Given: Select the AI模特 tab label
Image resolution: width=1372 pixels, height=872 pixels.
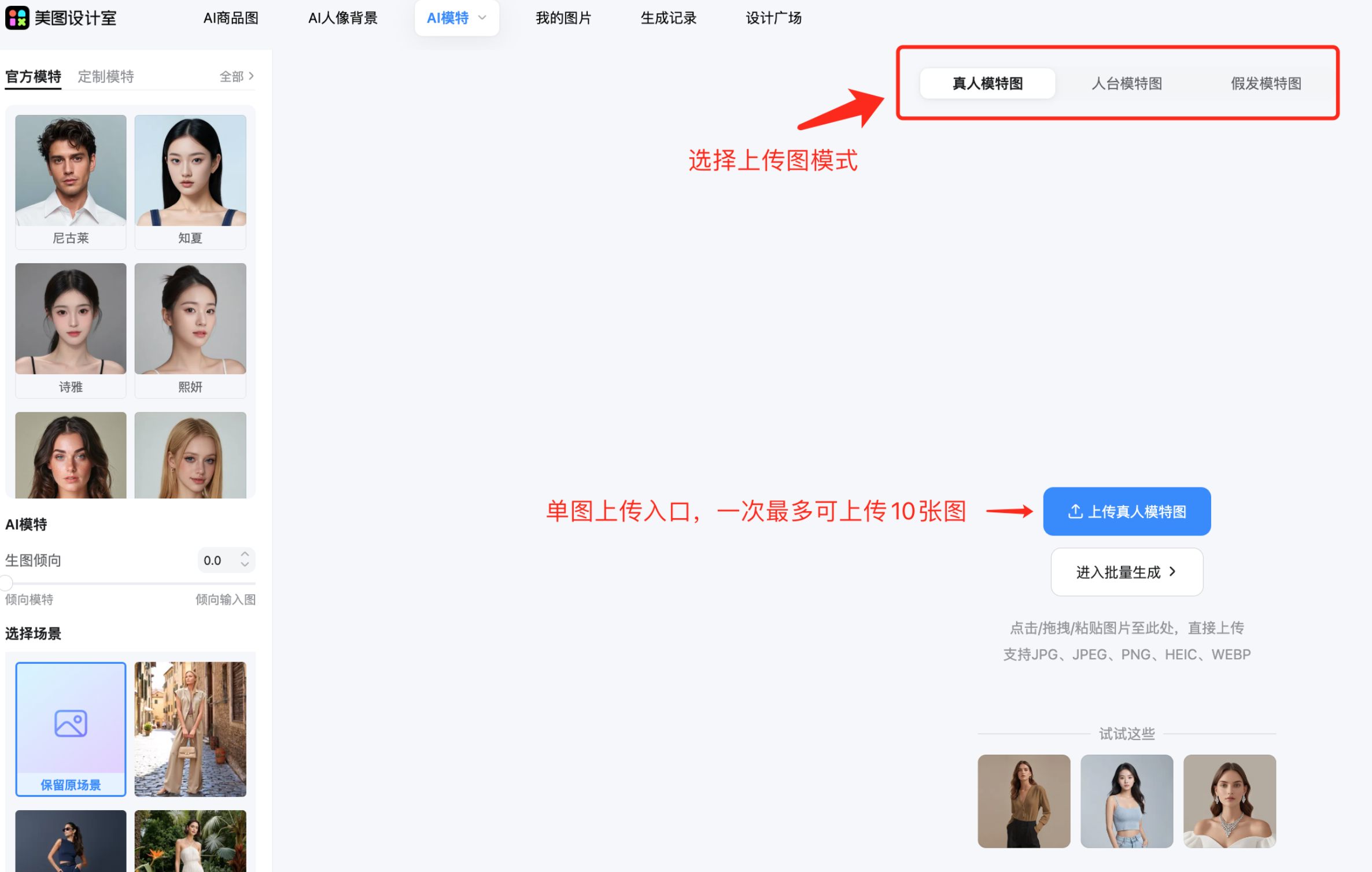Looking at the screenshot, I should point(448,18).
